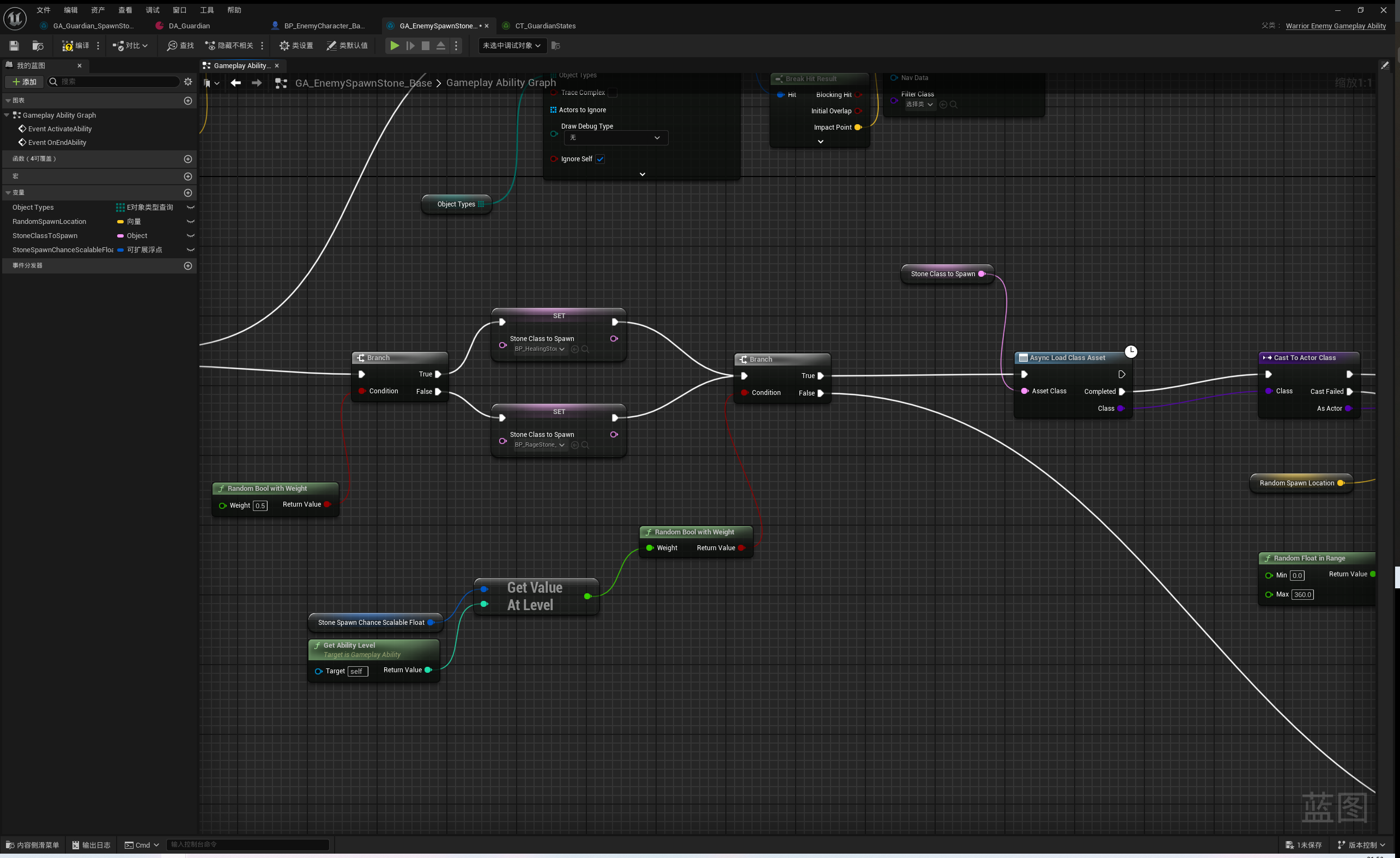Click the My Blueprint search field
1400x858 pixels.
click(114, 82)
